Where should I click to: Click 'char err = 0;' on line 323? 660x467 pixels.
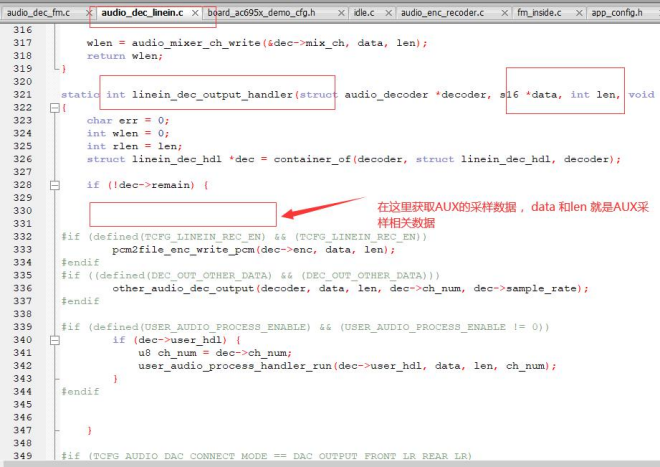128,121
